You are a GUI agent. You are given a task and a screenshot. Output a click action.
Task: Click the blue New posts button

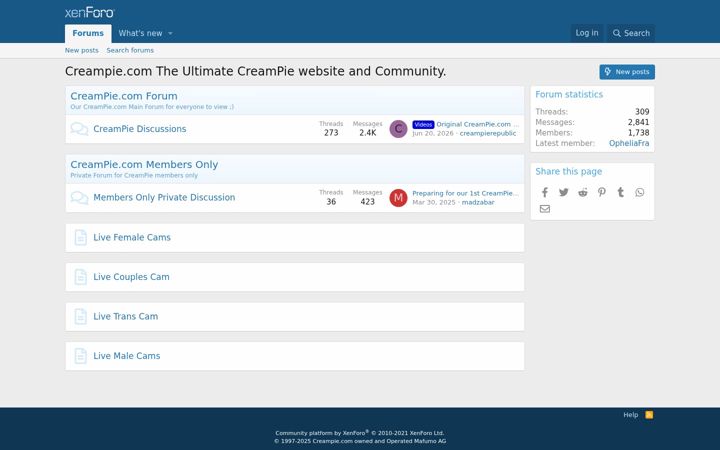point(627,72)
